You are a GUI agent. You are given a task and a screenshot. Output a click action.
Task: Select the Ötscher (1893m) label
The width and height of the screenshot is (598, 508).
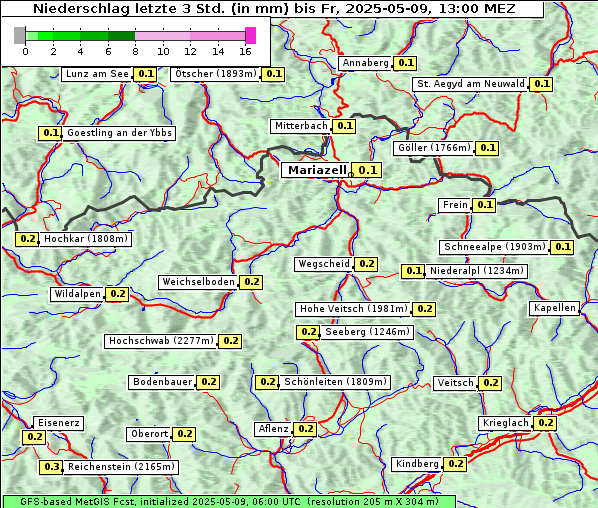(215, 74)
